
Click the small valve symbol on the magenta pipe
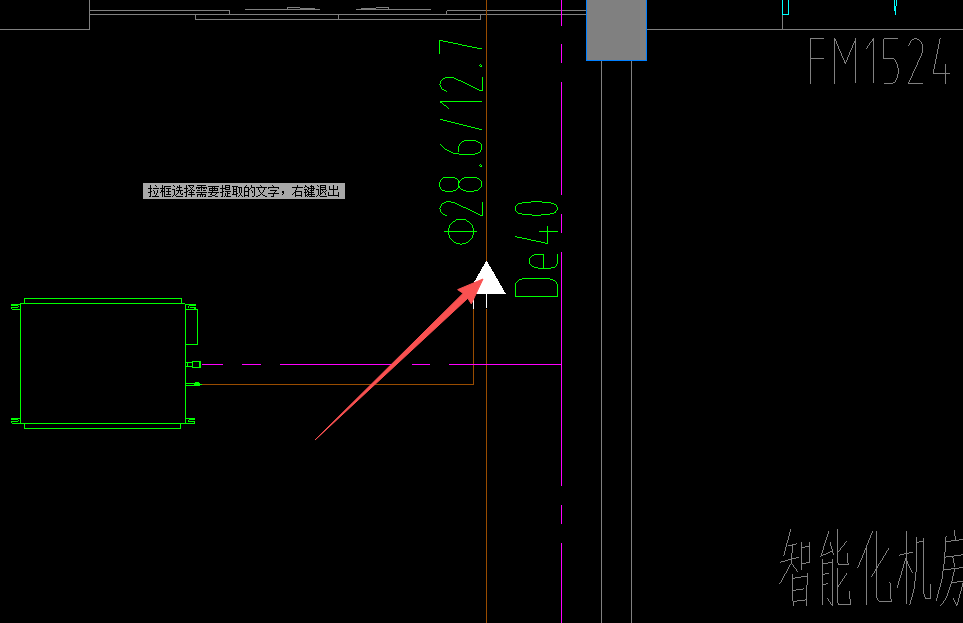pyautogui.click(x=194, y=364)
